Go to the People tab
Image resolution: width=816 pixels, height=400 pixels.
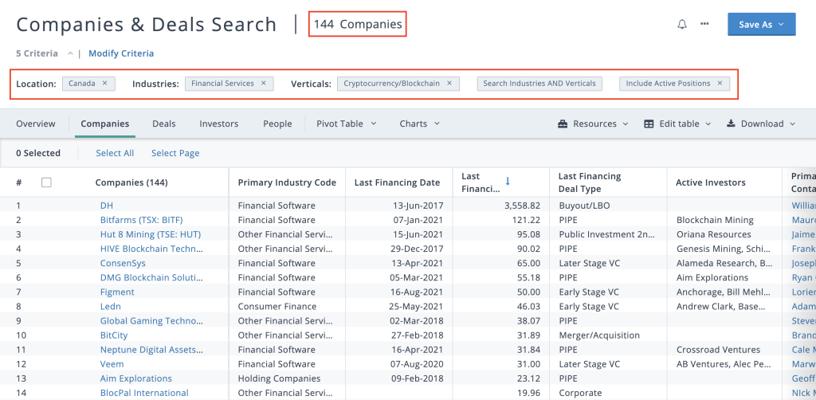pos(277,124)
